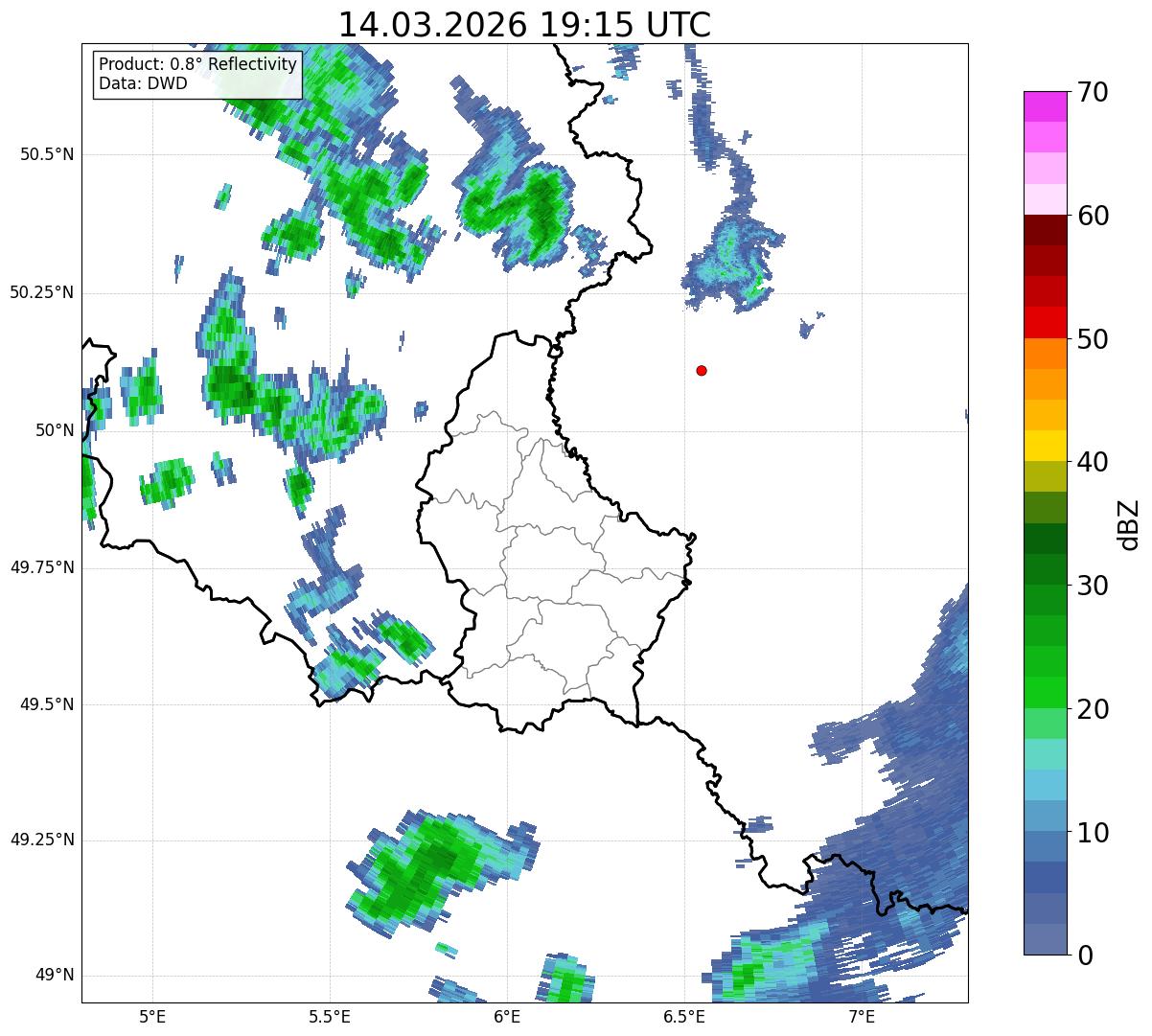Image resolution: width=1152 pixels, height=1036 pixels.
Task: Click the latitude label 50°N
Action: click(55, 430)
